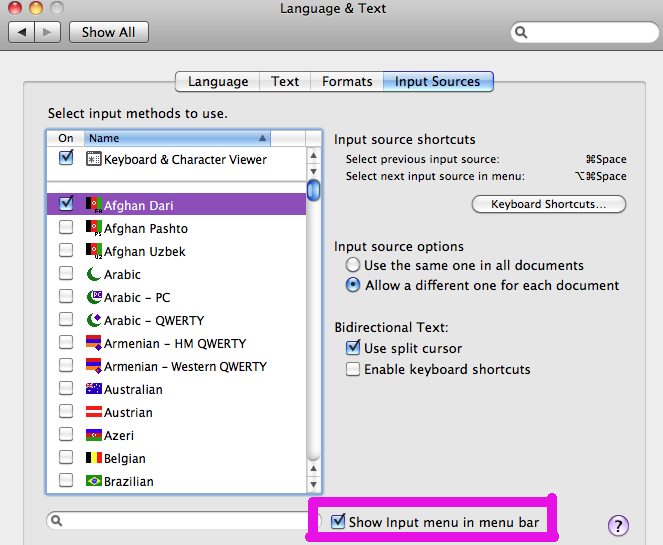Open help with the question mark button

618,526
